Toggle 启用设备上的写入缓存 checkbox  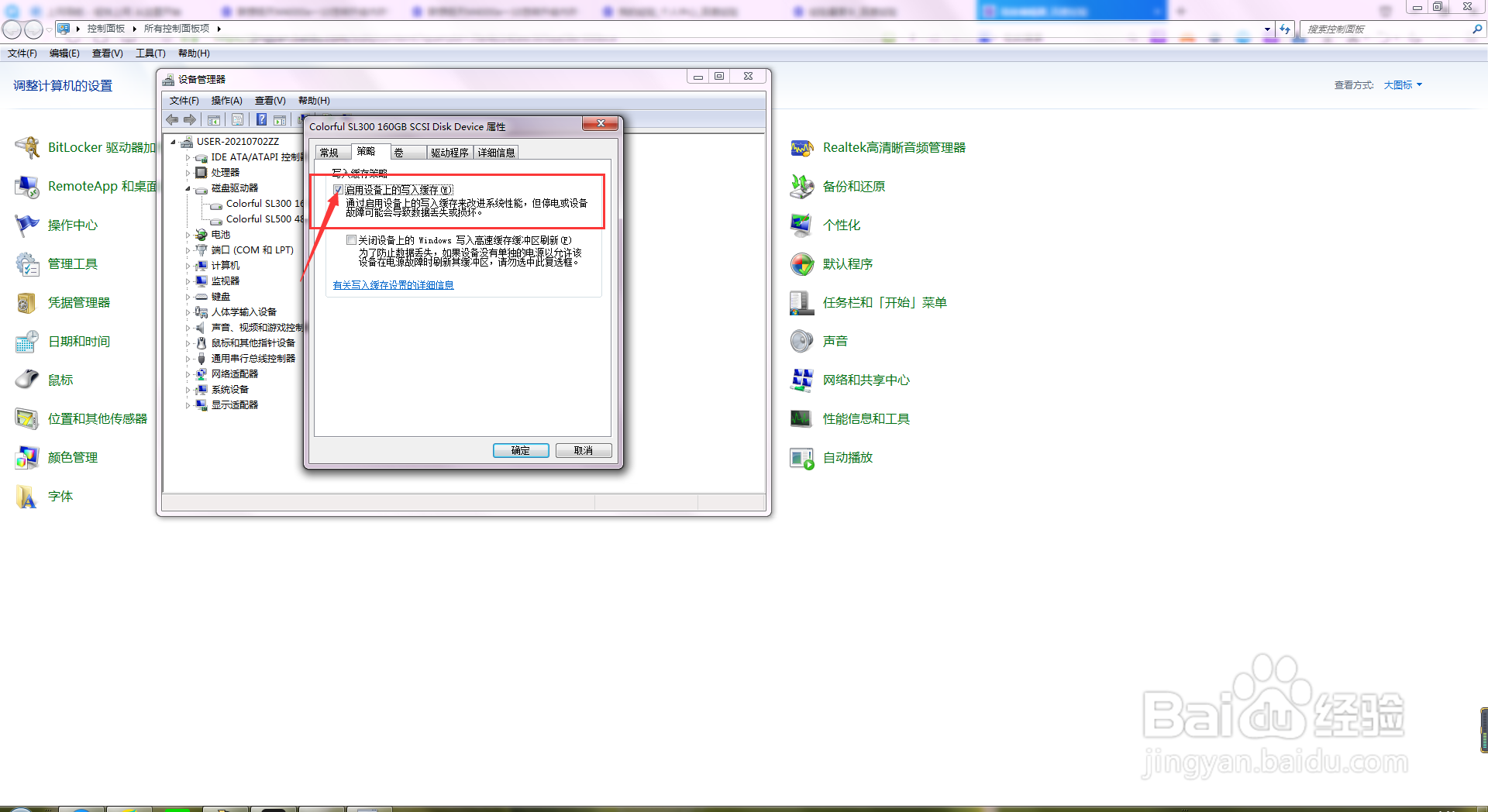point(339,190)
